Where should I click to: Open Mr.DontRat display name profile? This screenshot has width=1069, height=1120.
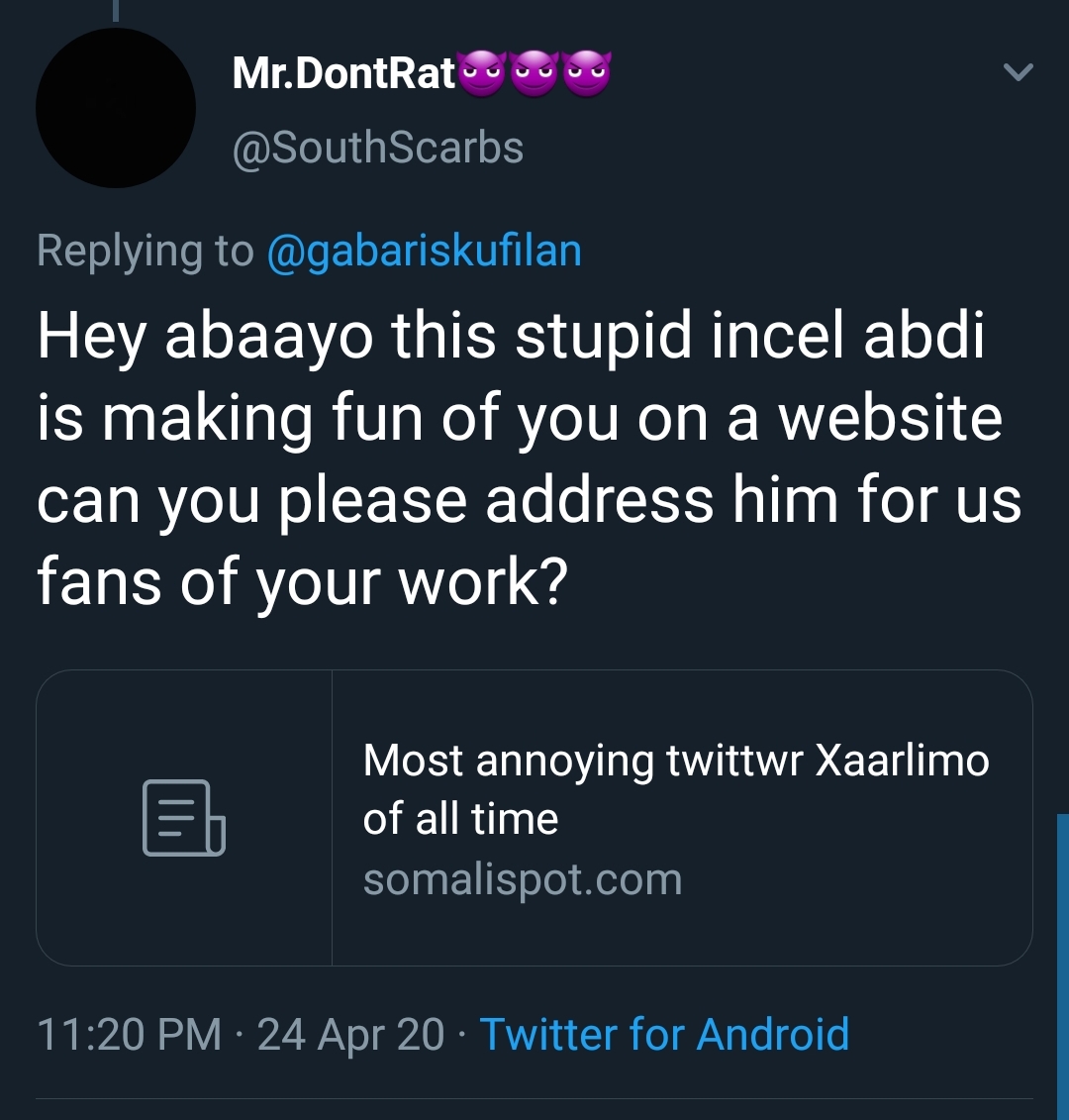pos(343,73)
